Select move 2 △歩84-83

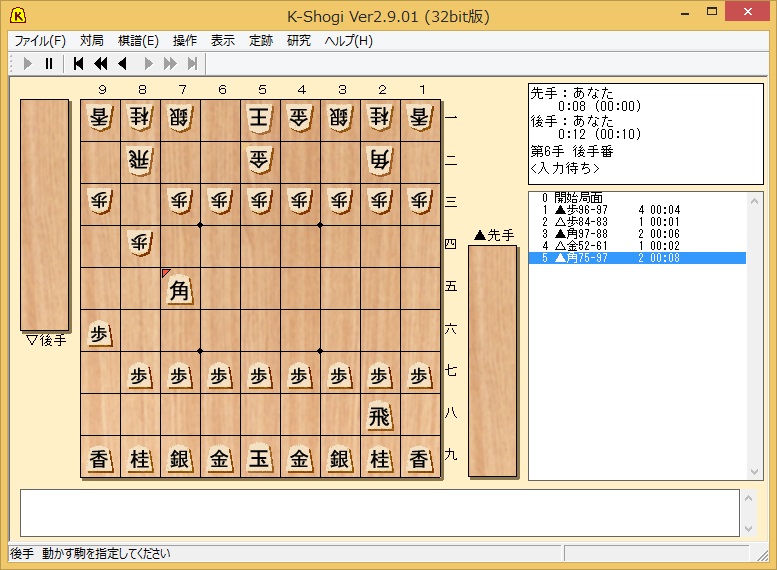(x=637, y=222)
